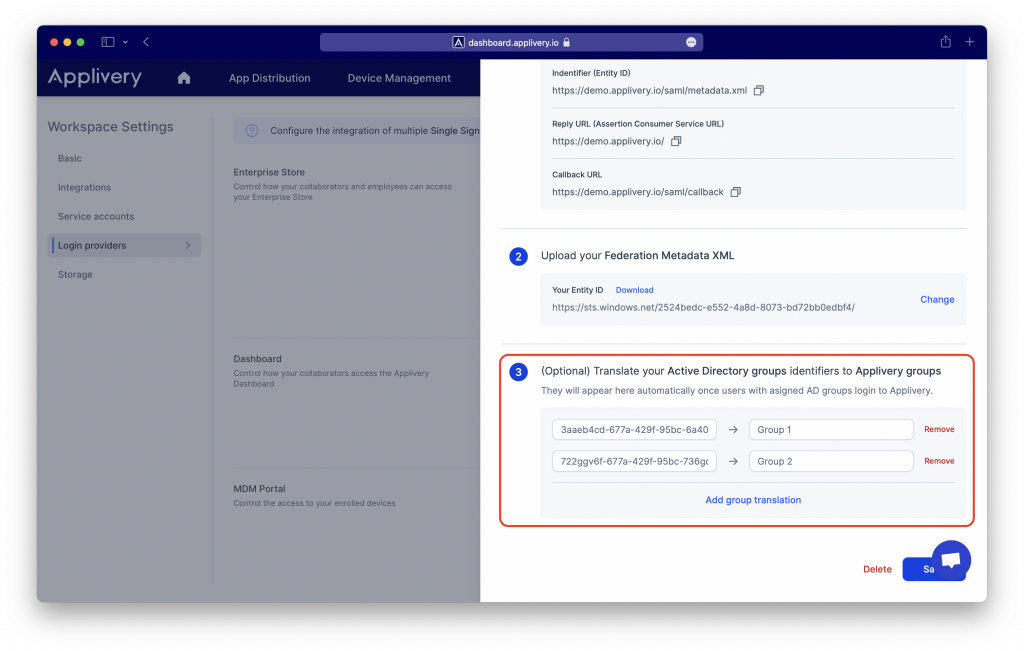Copy the Callback URL value

tap(735, 192)
